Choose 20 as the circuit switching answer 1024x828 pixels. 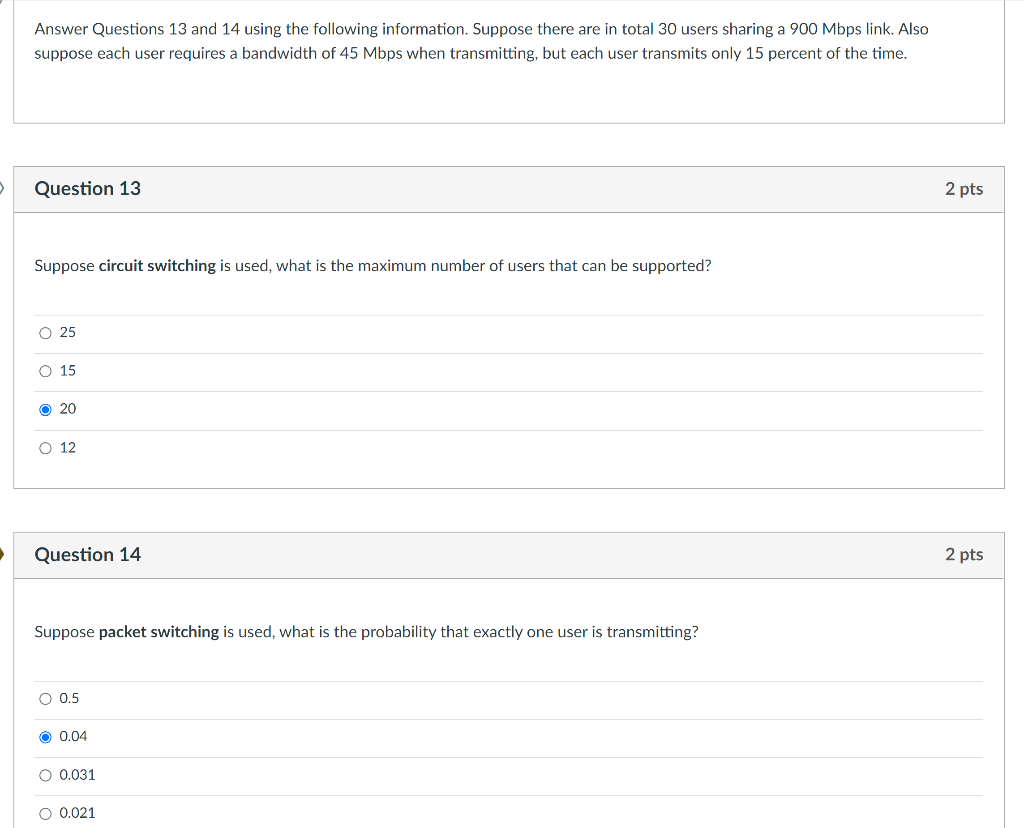pyautogui.click(x=45, y=409)
